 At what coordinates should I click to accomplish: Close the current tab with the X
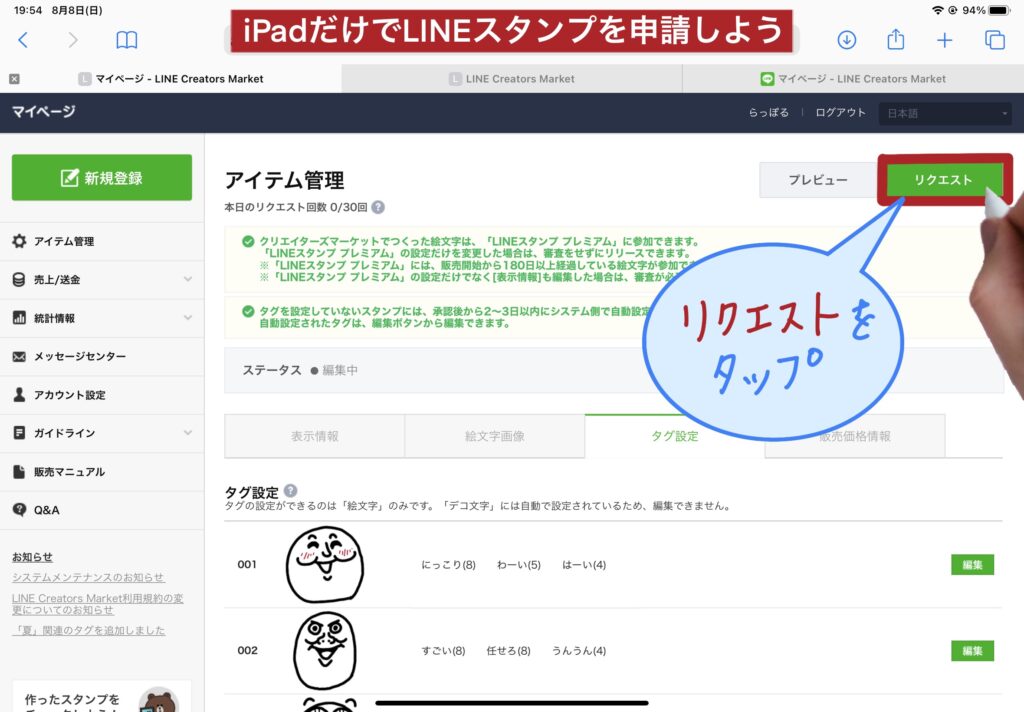point(14,79)
